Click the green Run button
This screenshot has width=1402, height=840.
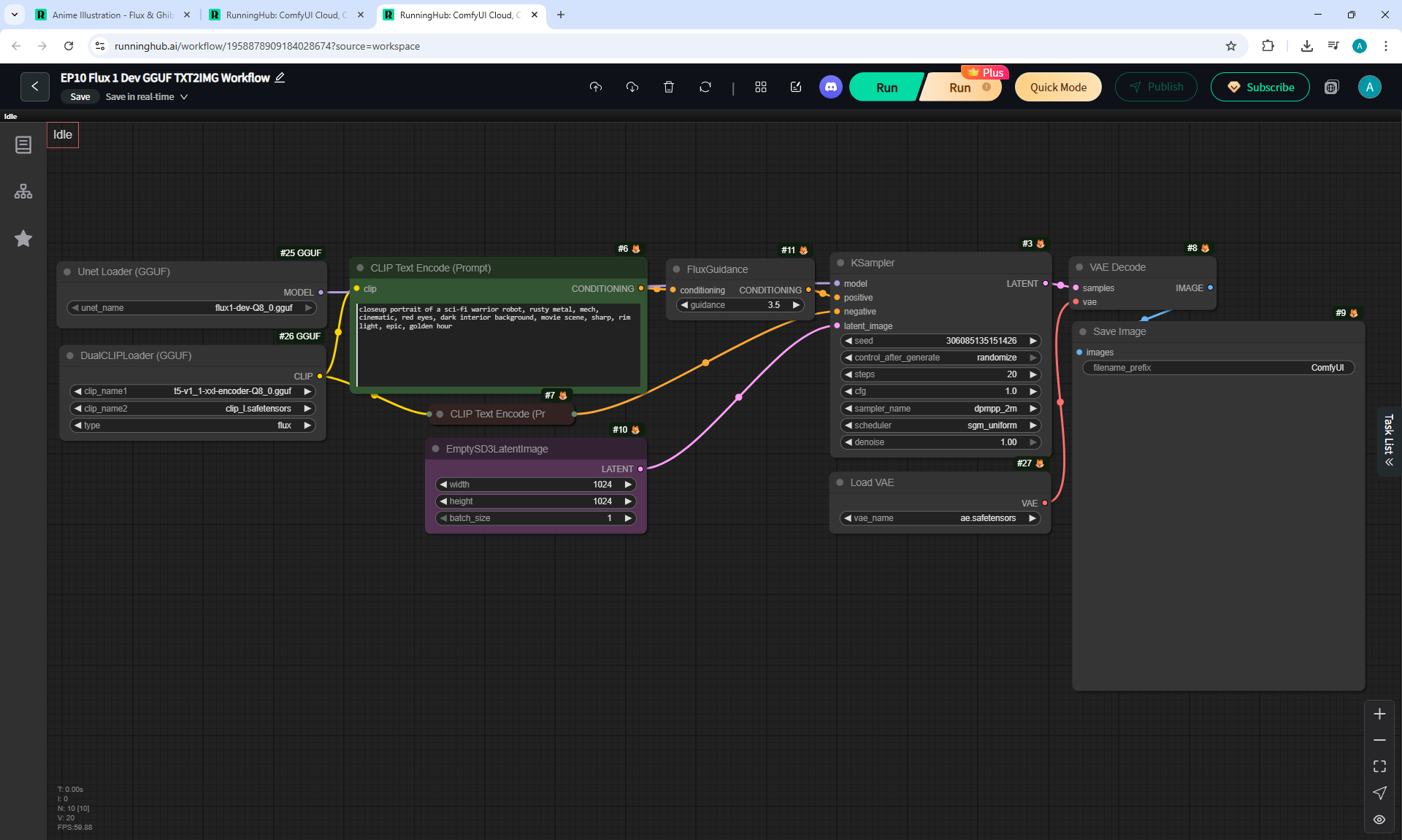(886, 88)
